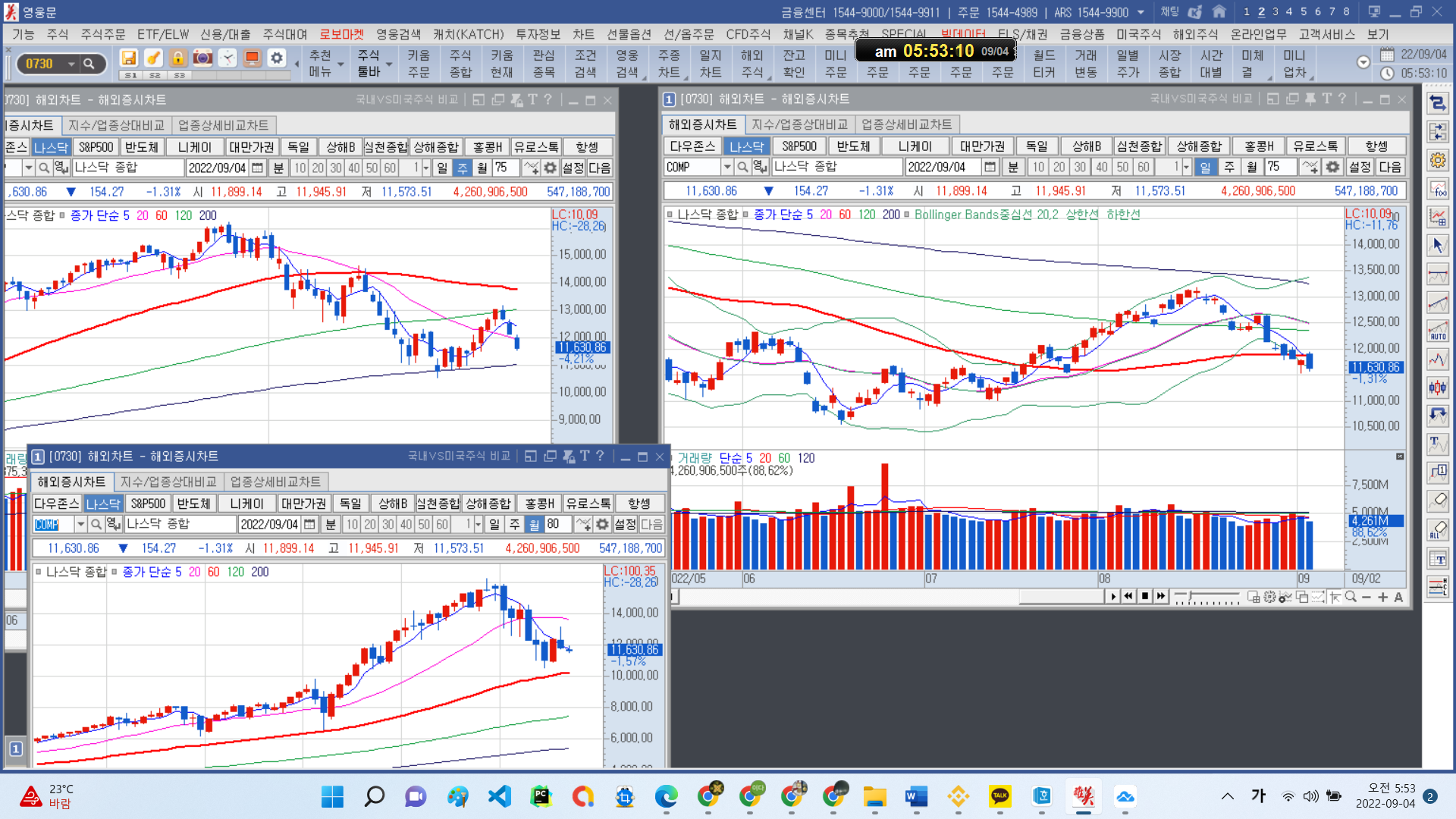This screenshot has width=1456, height=819.
Task: Click the text box T tool in right sidebar
Action: [x=1438, y=558]
